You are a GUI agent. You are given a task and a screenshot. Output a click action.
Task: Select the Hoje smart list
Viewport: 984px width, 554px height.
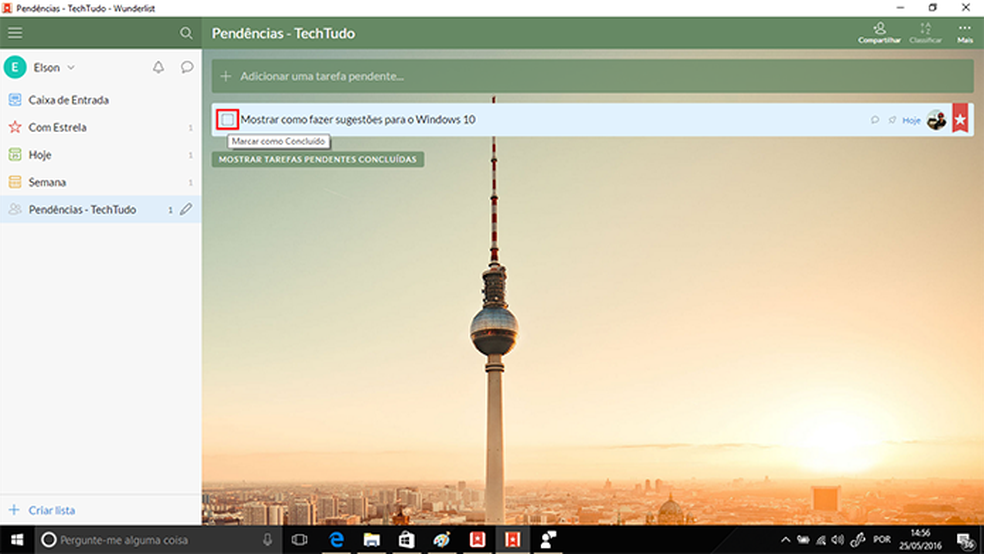(100, 155)
